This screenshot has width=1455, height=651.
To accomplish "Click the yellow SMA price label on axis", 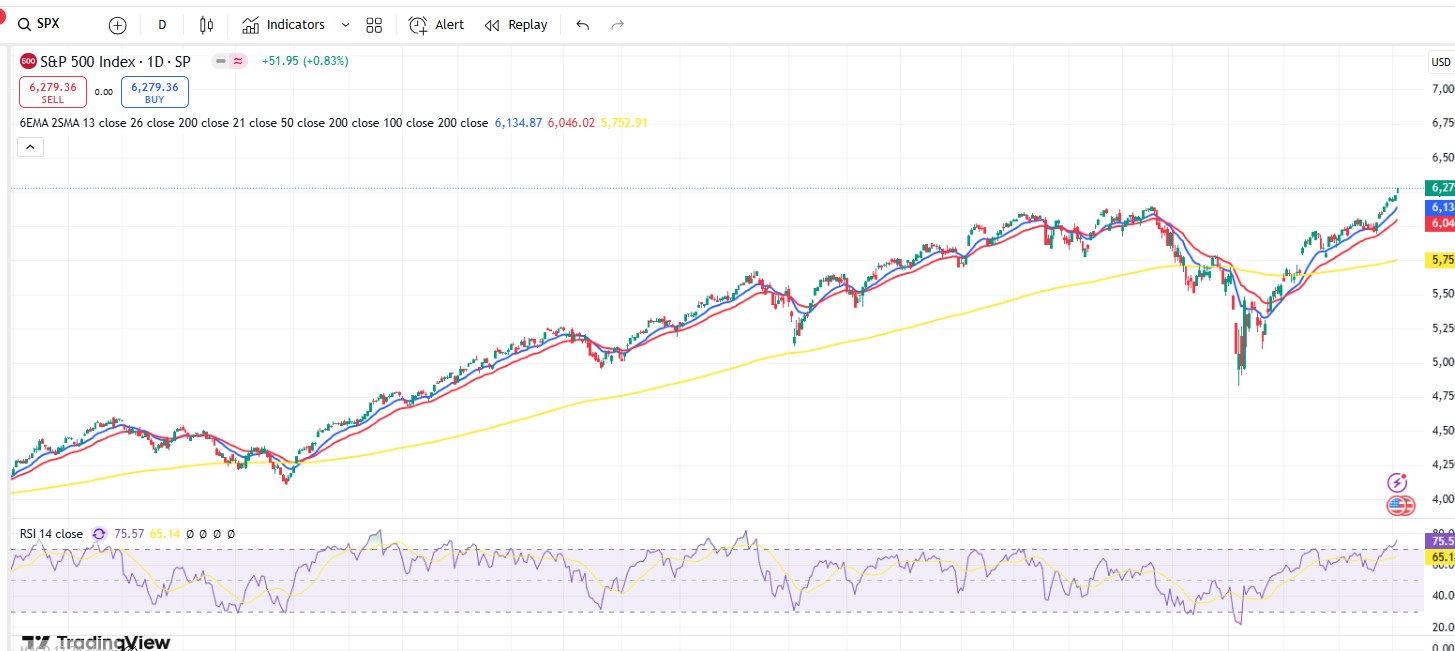I will click(x=1440, y=260).
